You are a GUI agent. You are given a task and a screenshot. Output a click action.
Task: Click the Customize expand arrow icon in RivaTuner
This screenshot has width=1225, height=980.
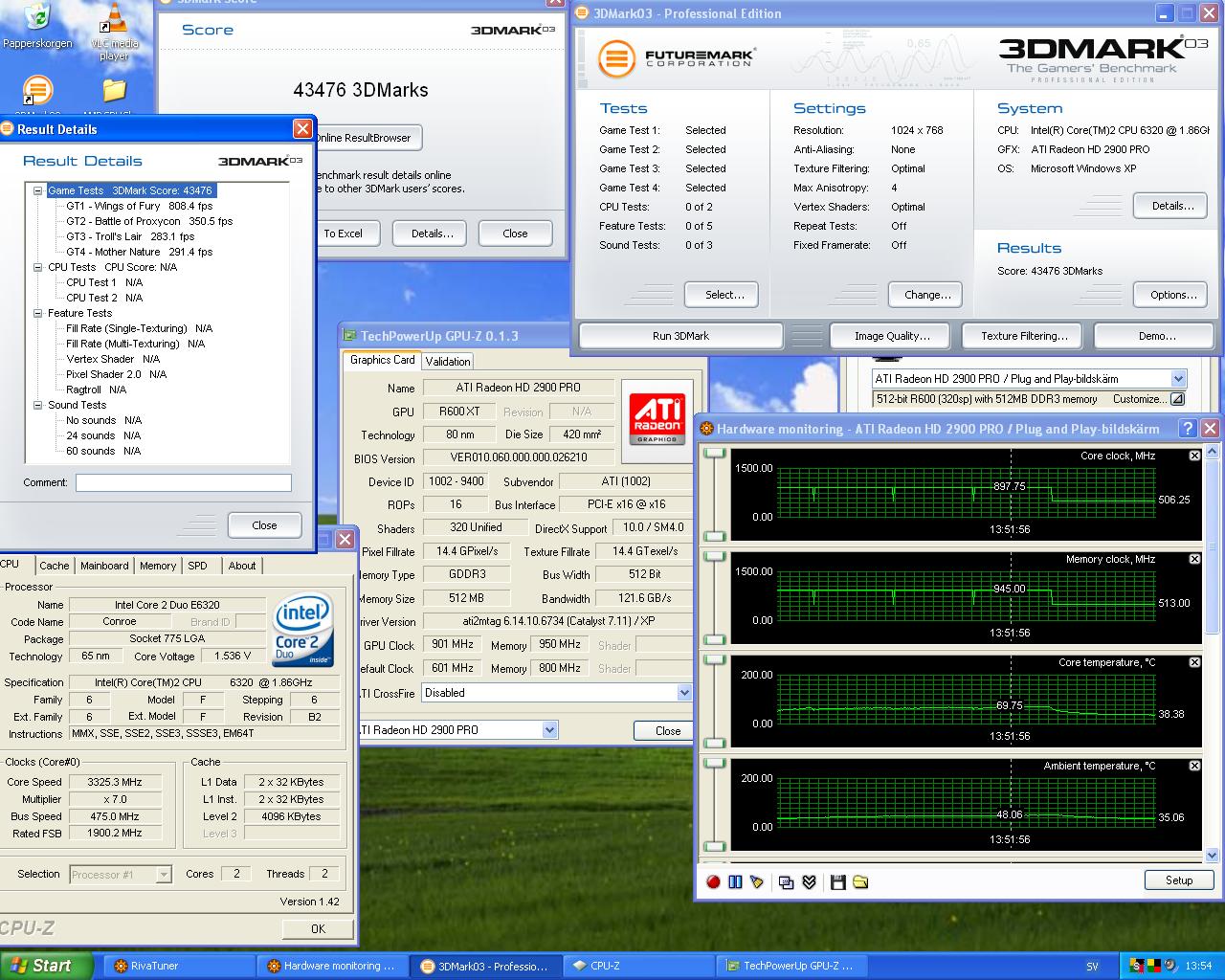tap(1177, 399)
